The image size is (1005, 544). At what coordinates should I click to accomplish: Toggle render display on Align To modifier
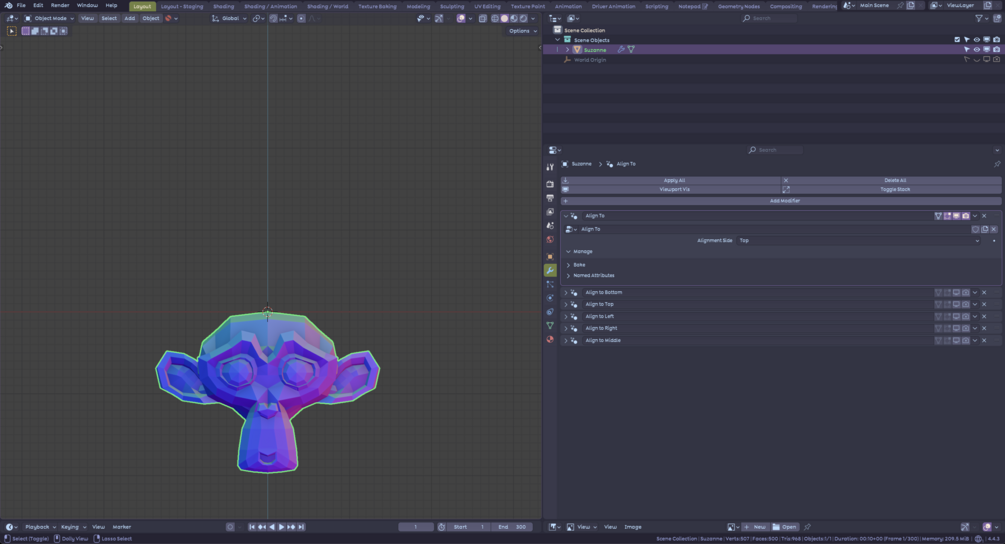[x=966, y=216]
